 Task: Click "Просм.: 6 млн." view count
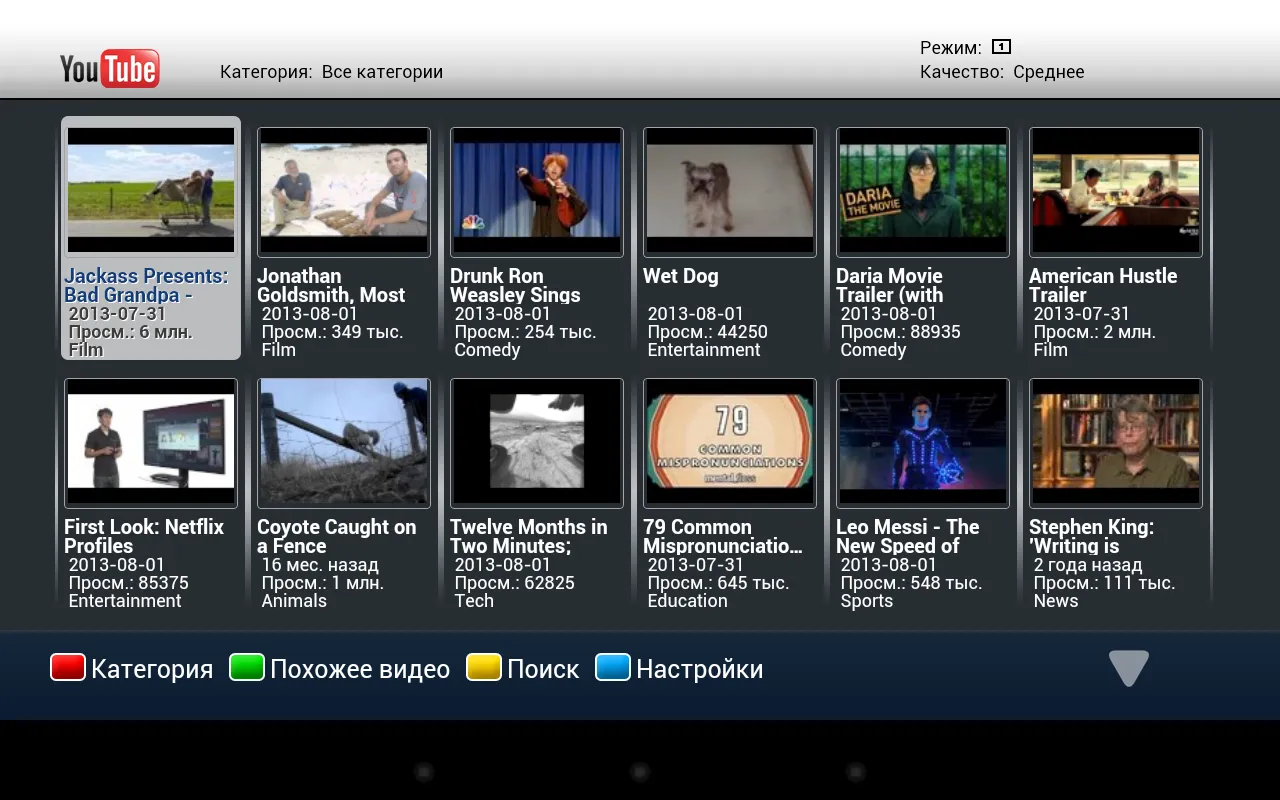[x=131, y=332]
